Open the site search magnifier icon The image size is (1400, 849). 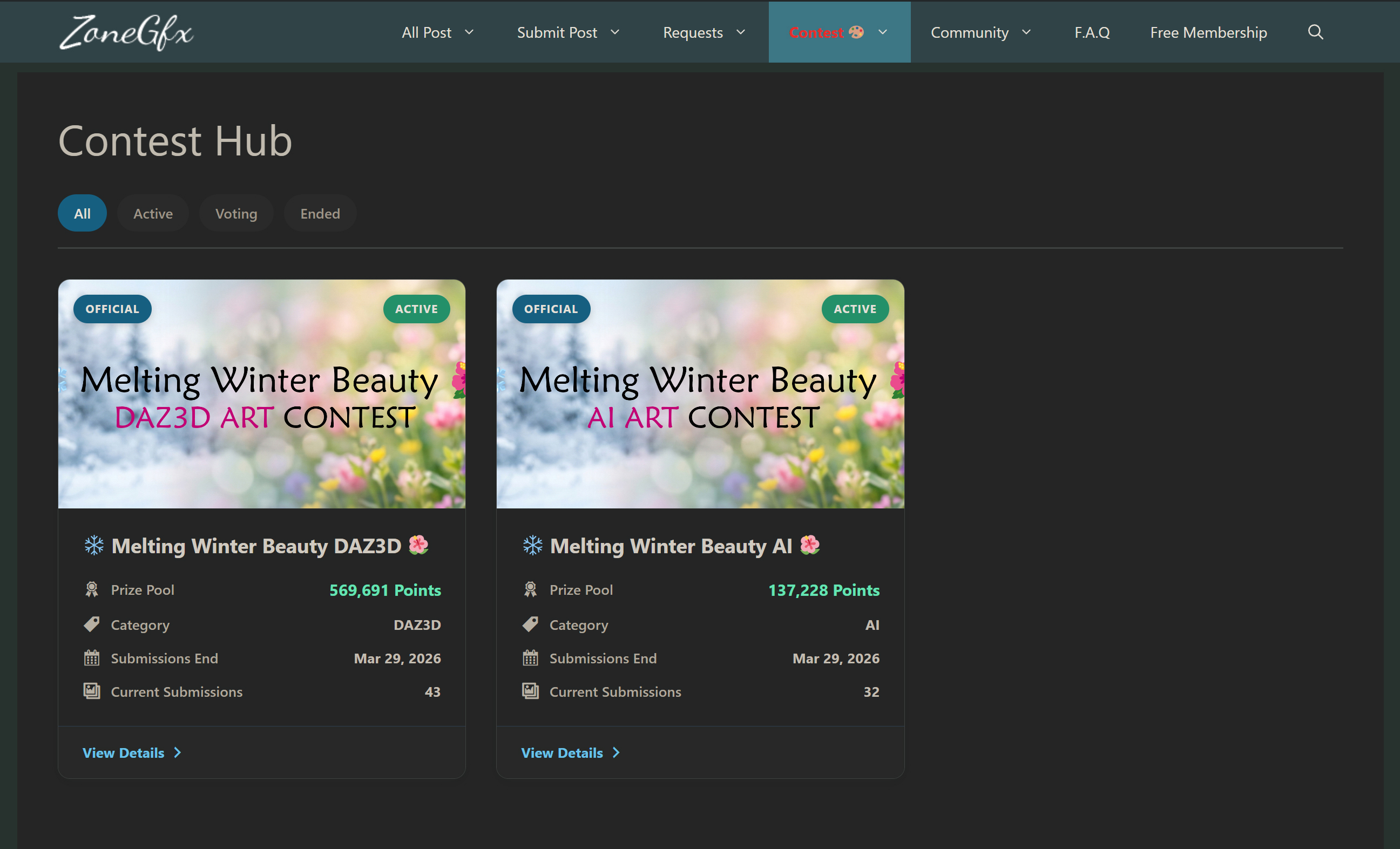click(1315, 32)
